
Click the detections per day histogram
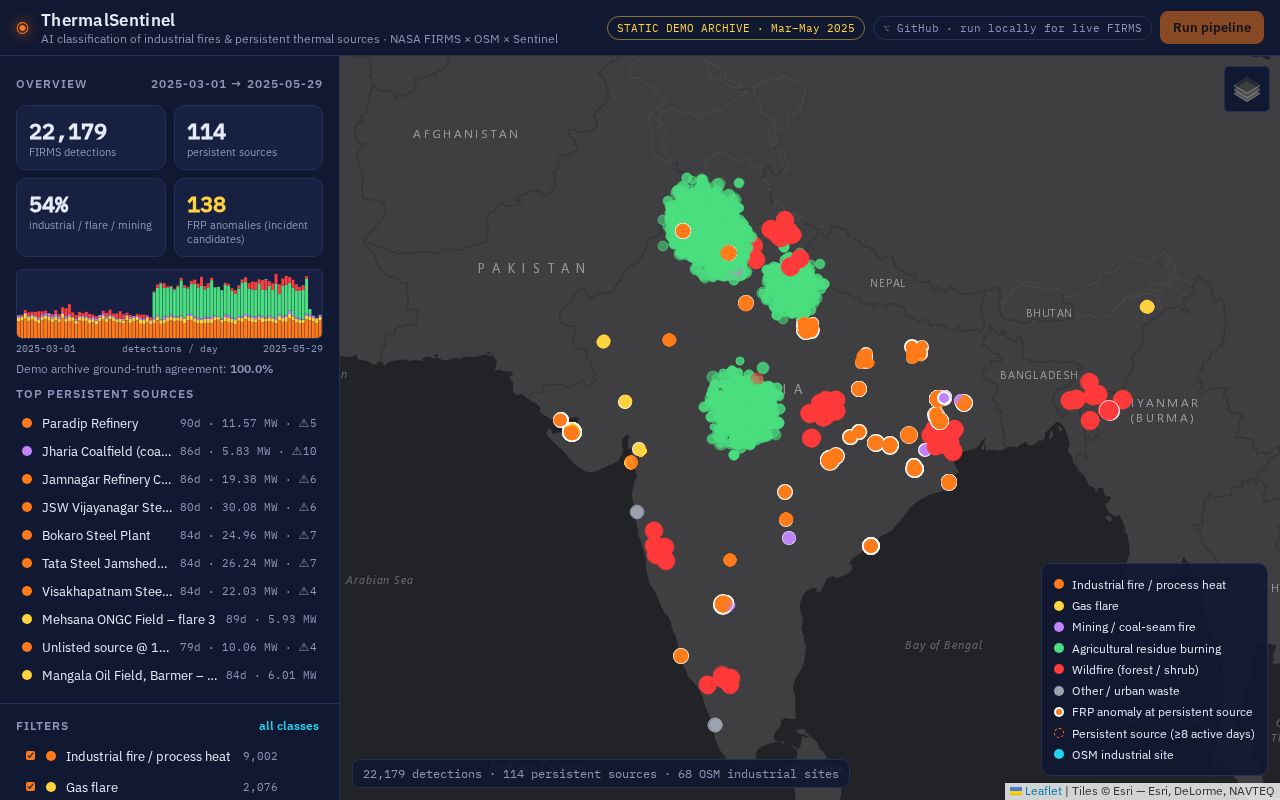(169, 304)
